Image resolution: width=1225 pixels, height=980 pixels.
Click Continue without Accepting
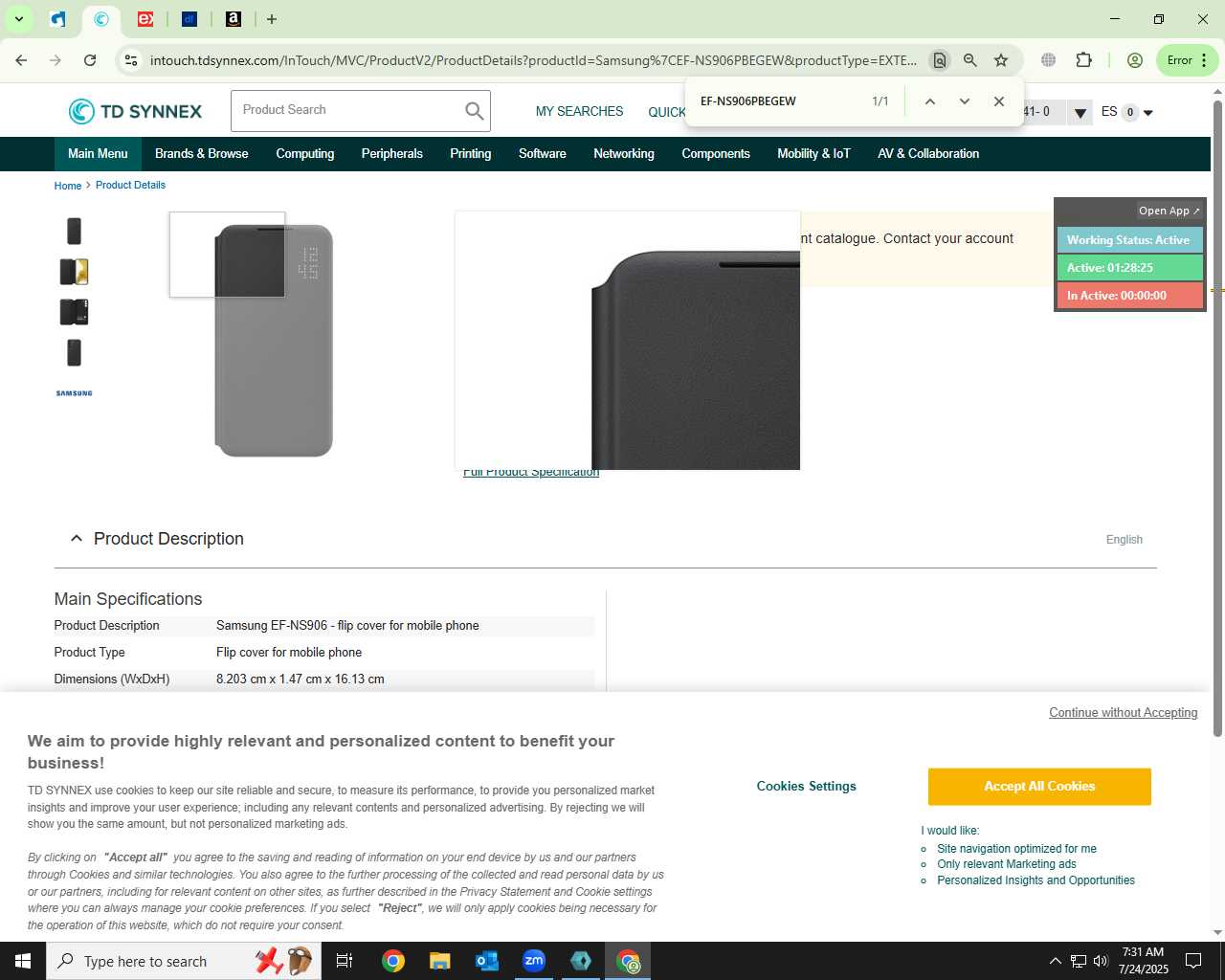point(1124,713)
